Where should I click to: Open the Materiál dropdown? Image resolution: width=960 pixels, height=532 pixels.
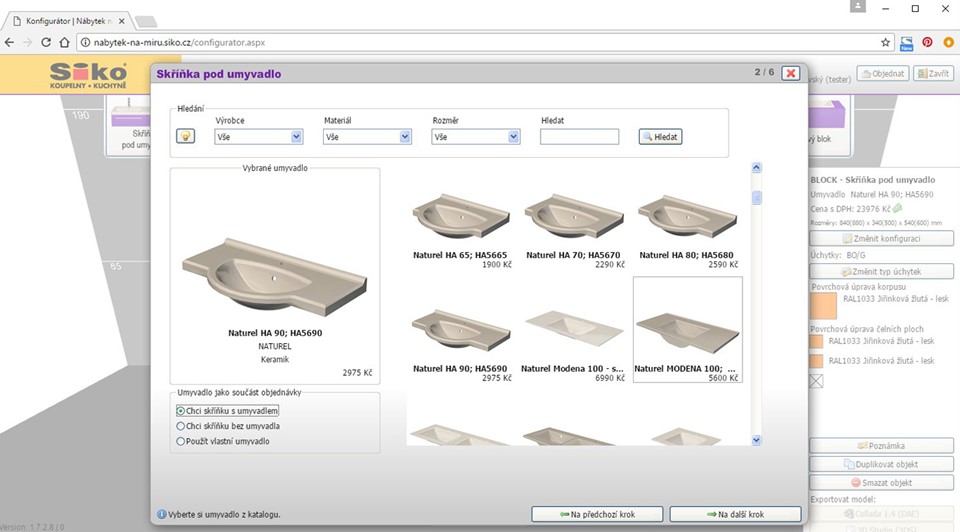click(367, 137)
